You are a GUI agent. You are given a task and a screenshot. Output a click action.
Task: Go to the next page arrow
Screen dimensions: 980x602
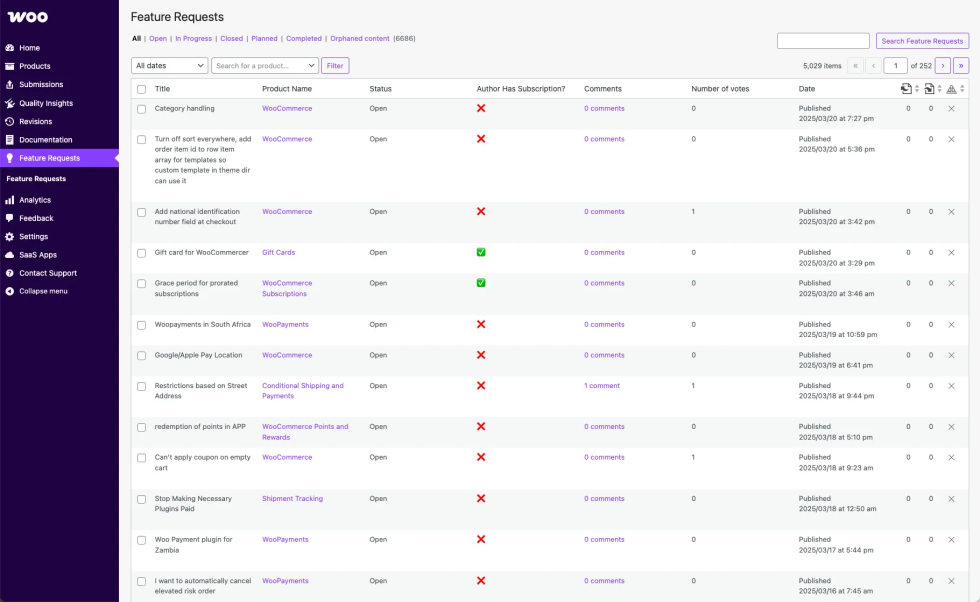tap(942, 66)
